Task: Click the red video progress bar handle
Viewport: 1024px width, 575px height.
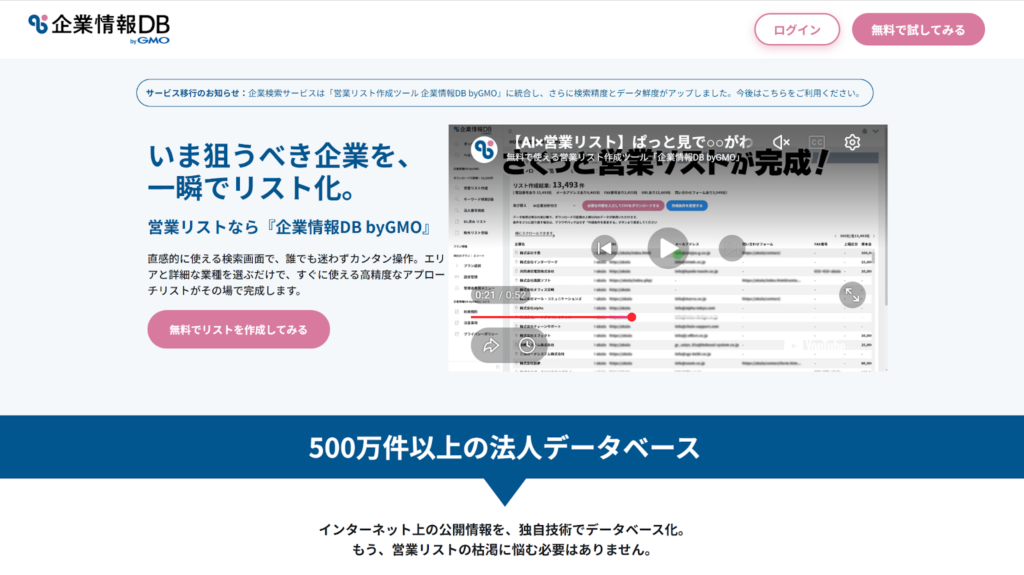Action: (x=632, y=317)
